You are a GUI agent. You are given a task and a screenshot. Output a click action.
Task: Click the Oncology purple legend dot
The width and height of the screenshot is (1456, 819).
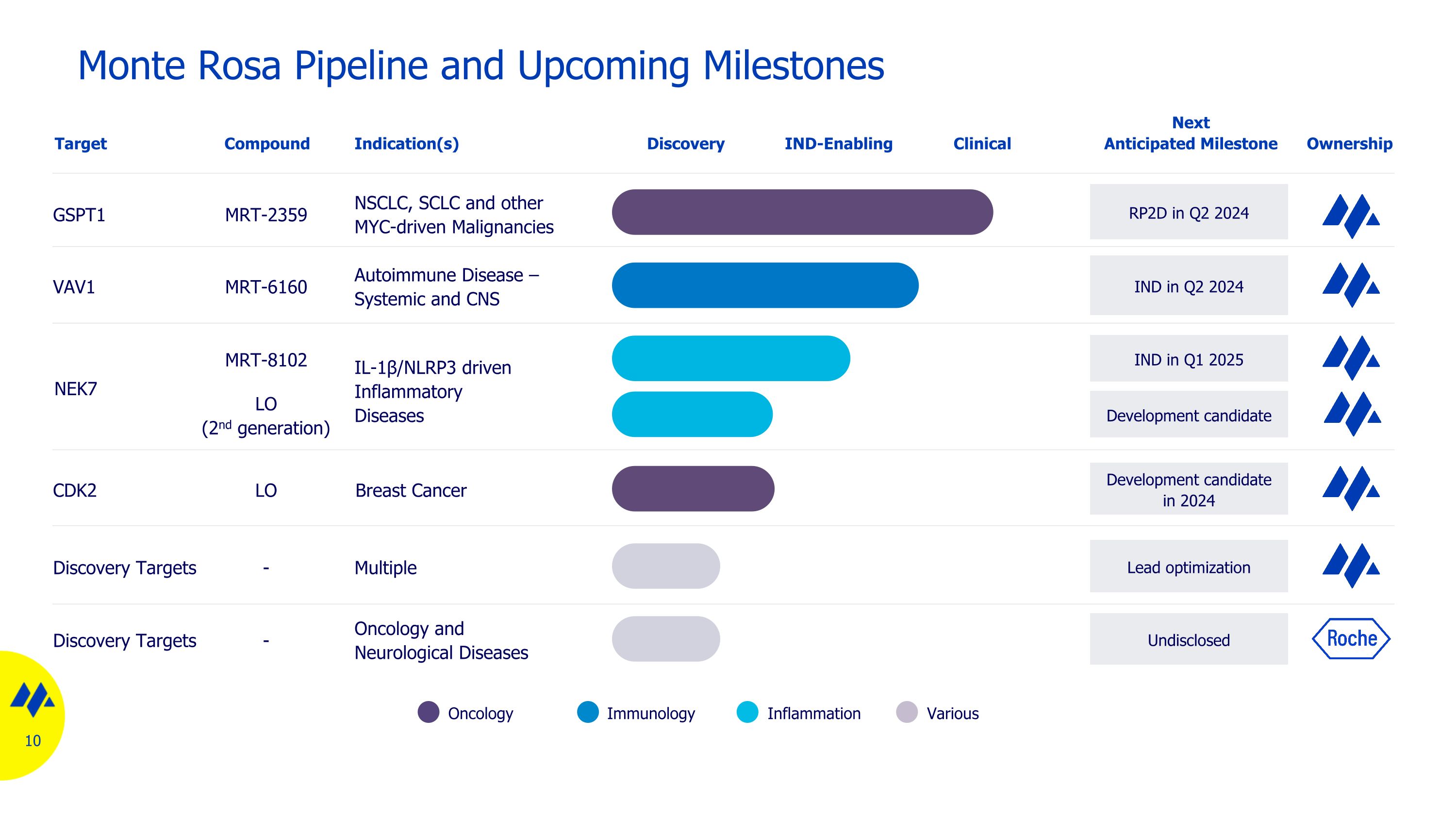click(428, 712)
